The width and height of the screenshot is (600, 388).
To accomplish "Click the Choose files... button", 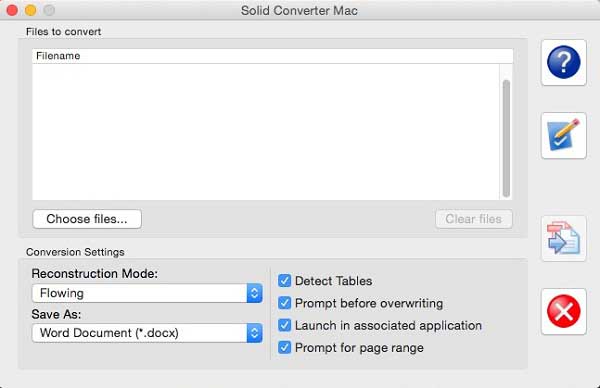I will coord(87,219).
